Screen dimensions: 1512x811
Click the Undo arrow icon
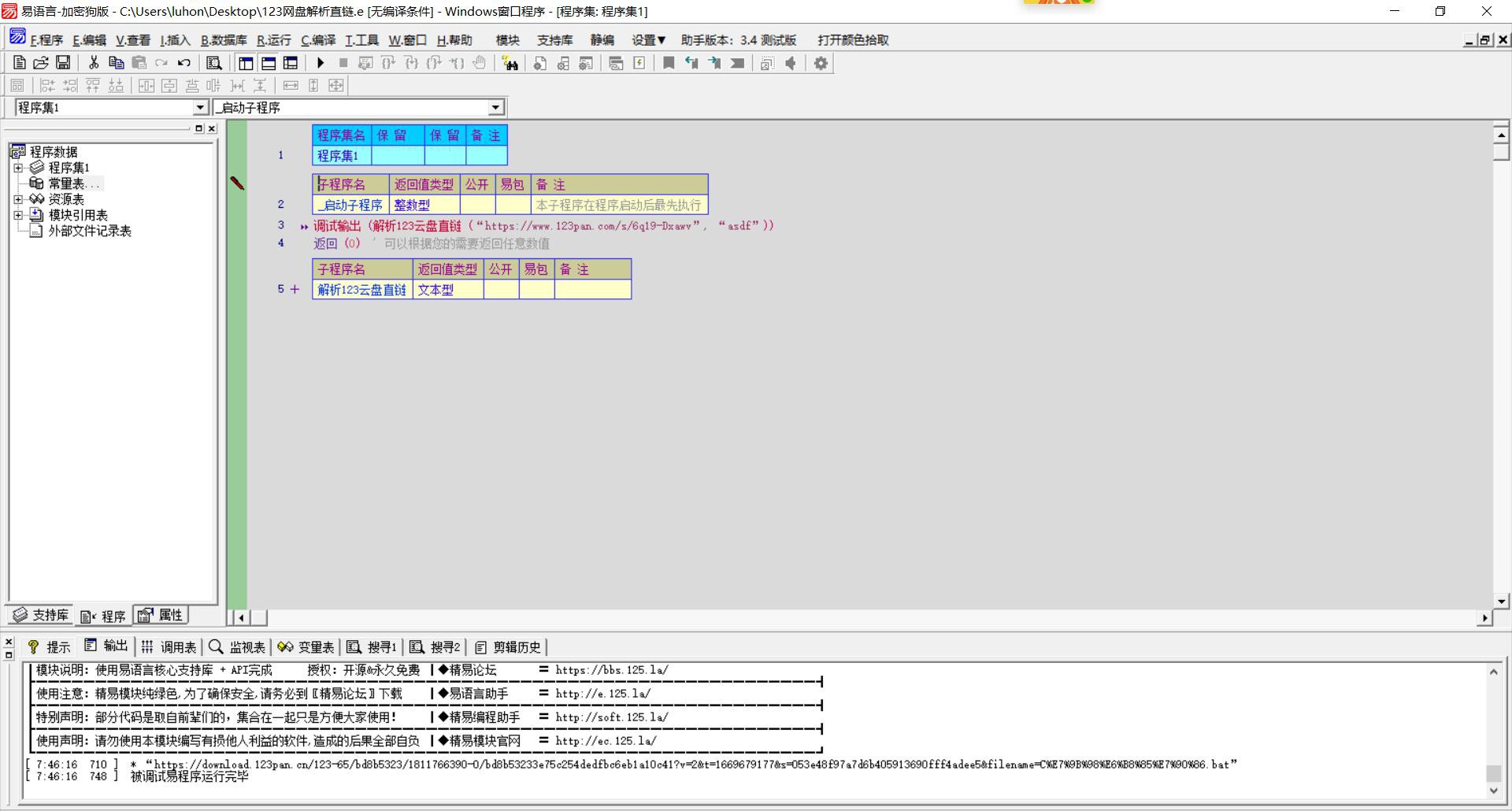pos(184,63)
